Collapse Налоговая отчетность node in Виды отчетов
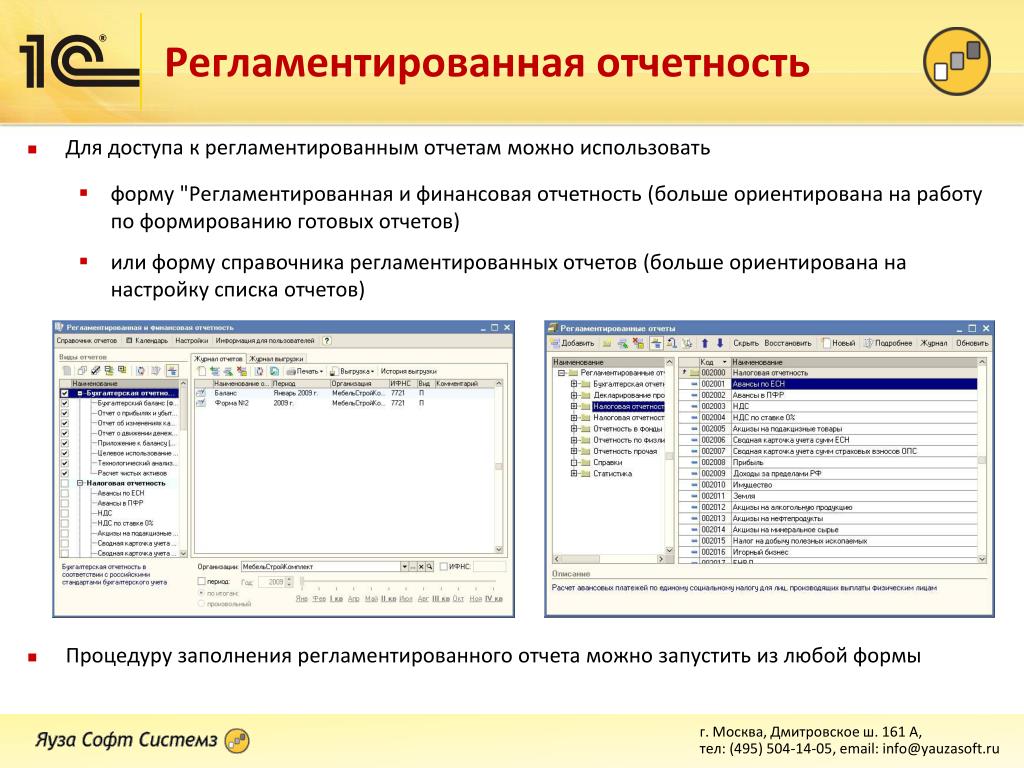 click(80, 483)
